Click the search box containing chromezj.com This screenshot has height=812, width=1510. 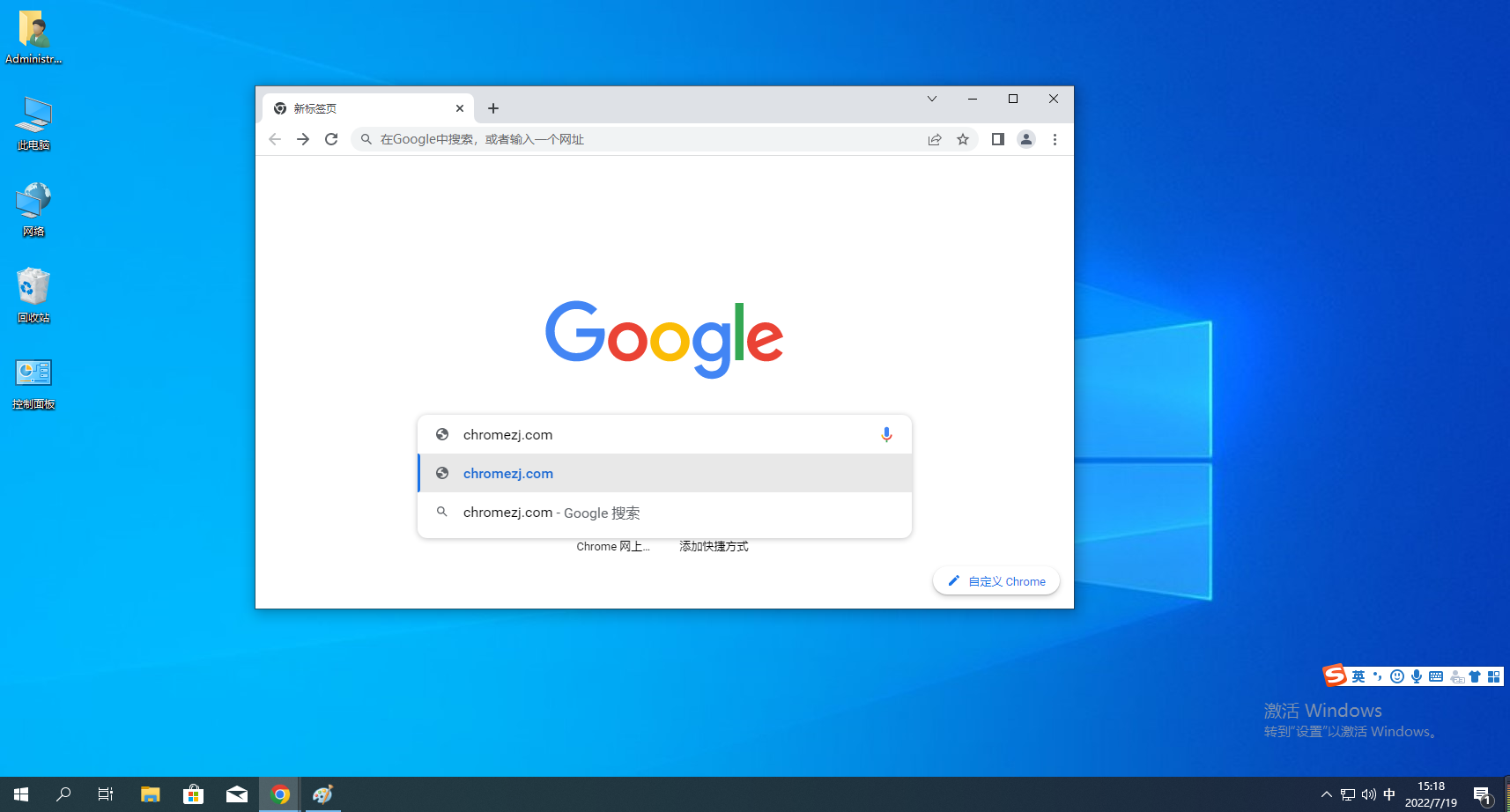point(664,434)
